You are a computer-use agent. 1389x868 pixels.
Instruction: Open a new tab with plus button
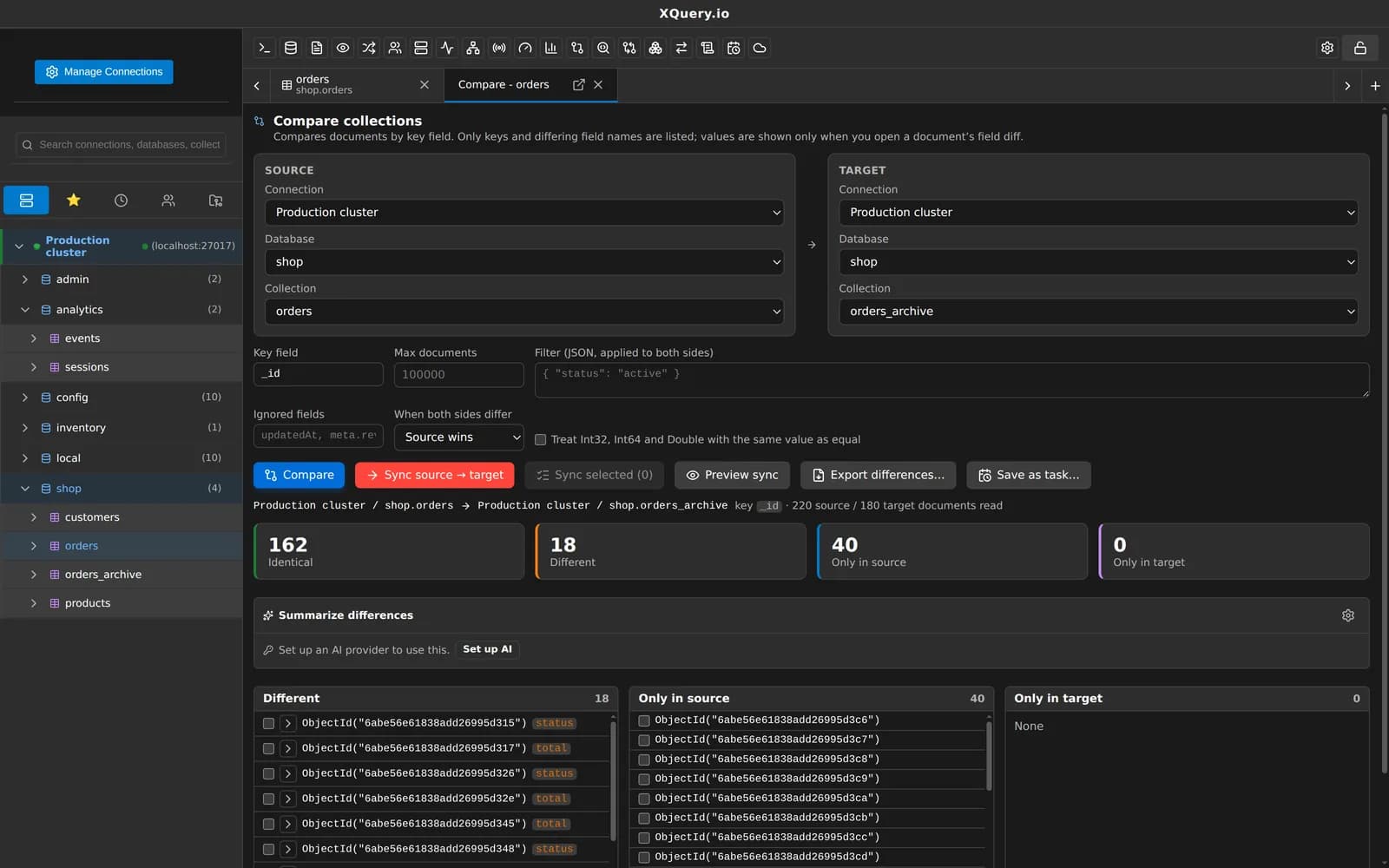[x=1375, y=85]
